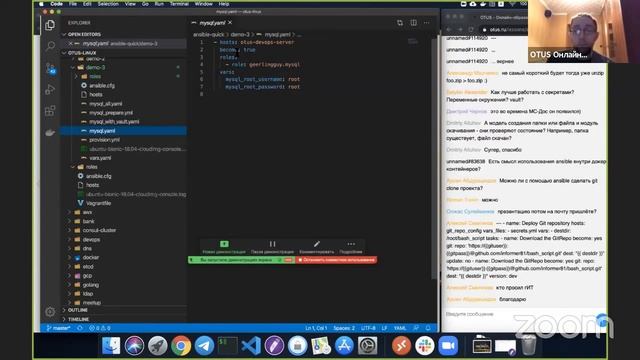Open Telegram from the Dock

coord(204,346)
